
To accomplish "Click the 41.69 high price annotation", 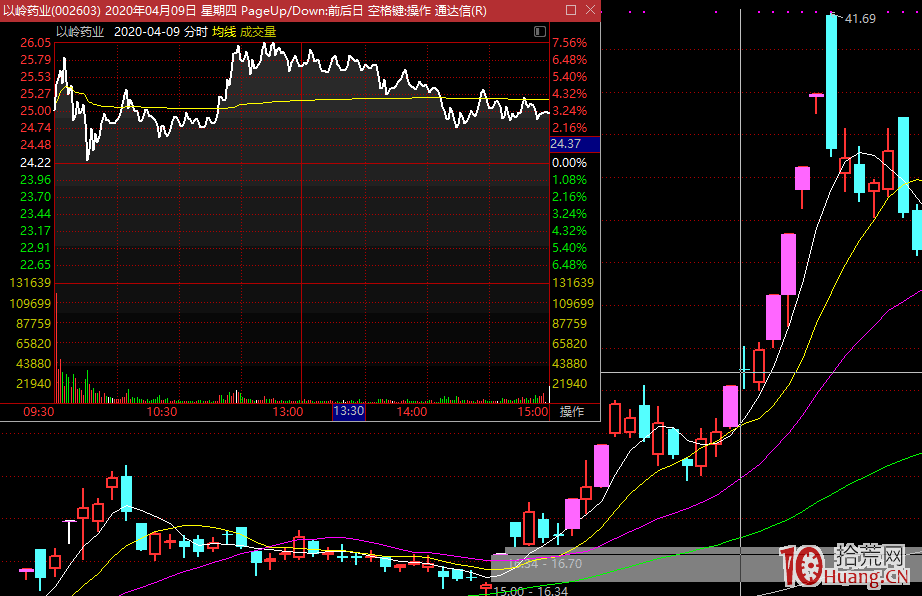I will (860, 19).
